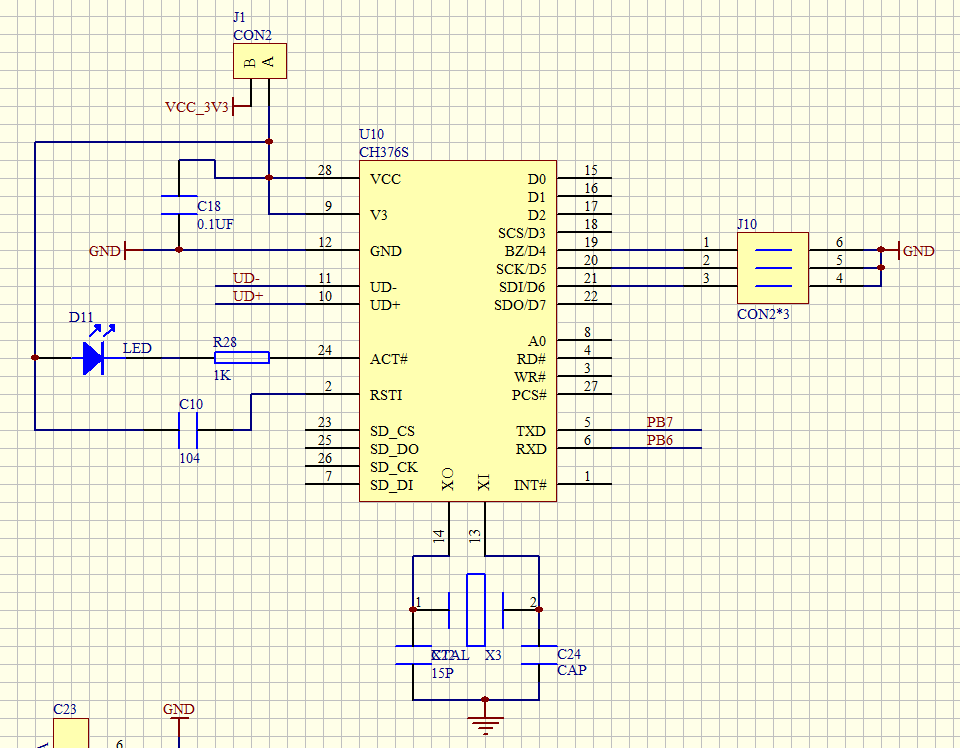Image resolution: width=960 pixels, height=748 pixels.
Task: Select the 15P capacitor left of the crystal
Action: [413, 654]
